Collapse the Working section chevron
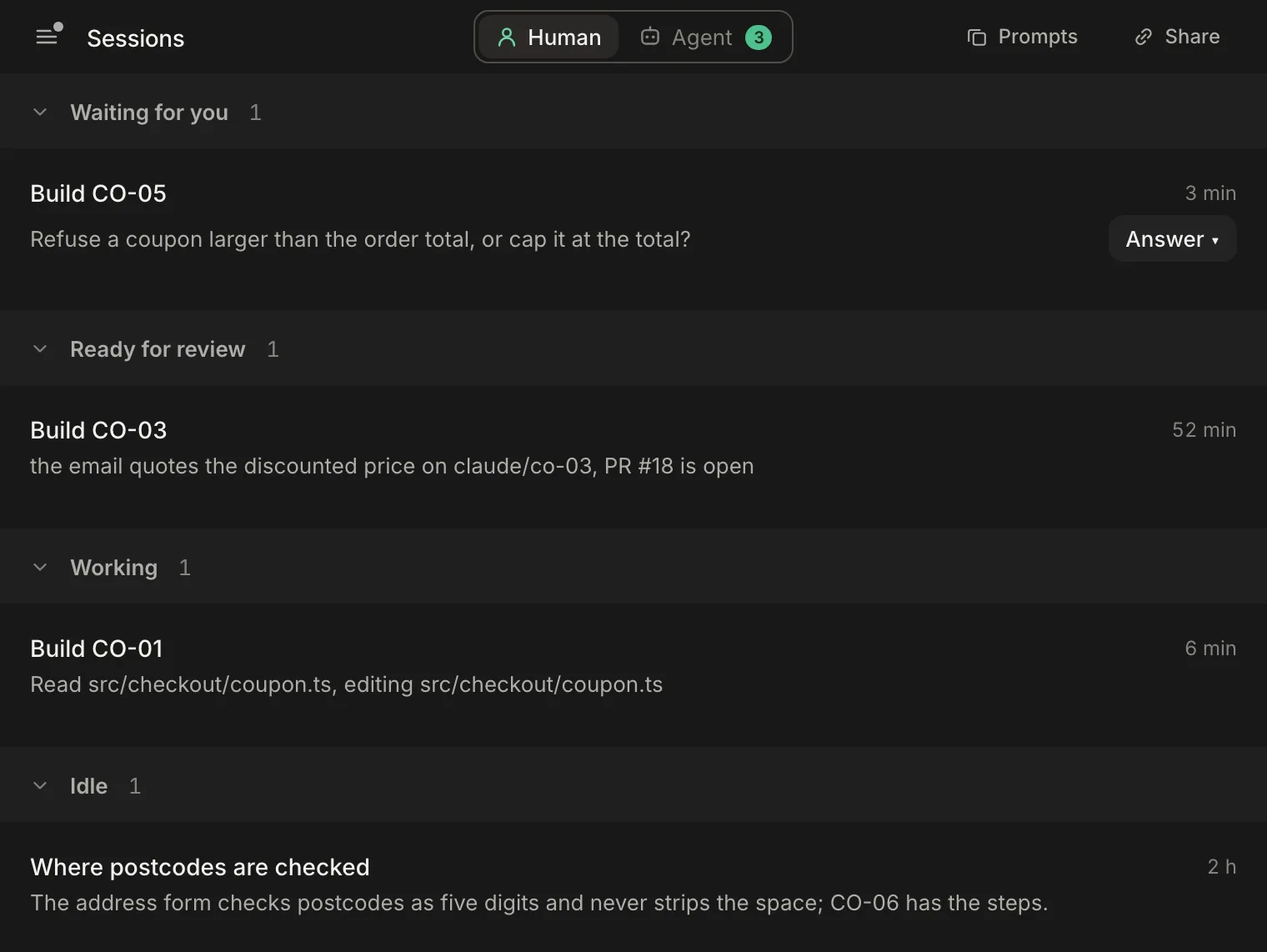The height and width of the screenshot is (952, 1267). [x=40, y=568]
